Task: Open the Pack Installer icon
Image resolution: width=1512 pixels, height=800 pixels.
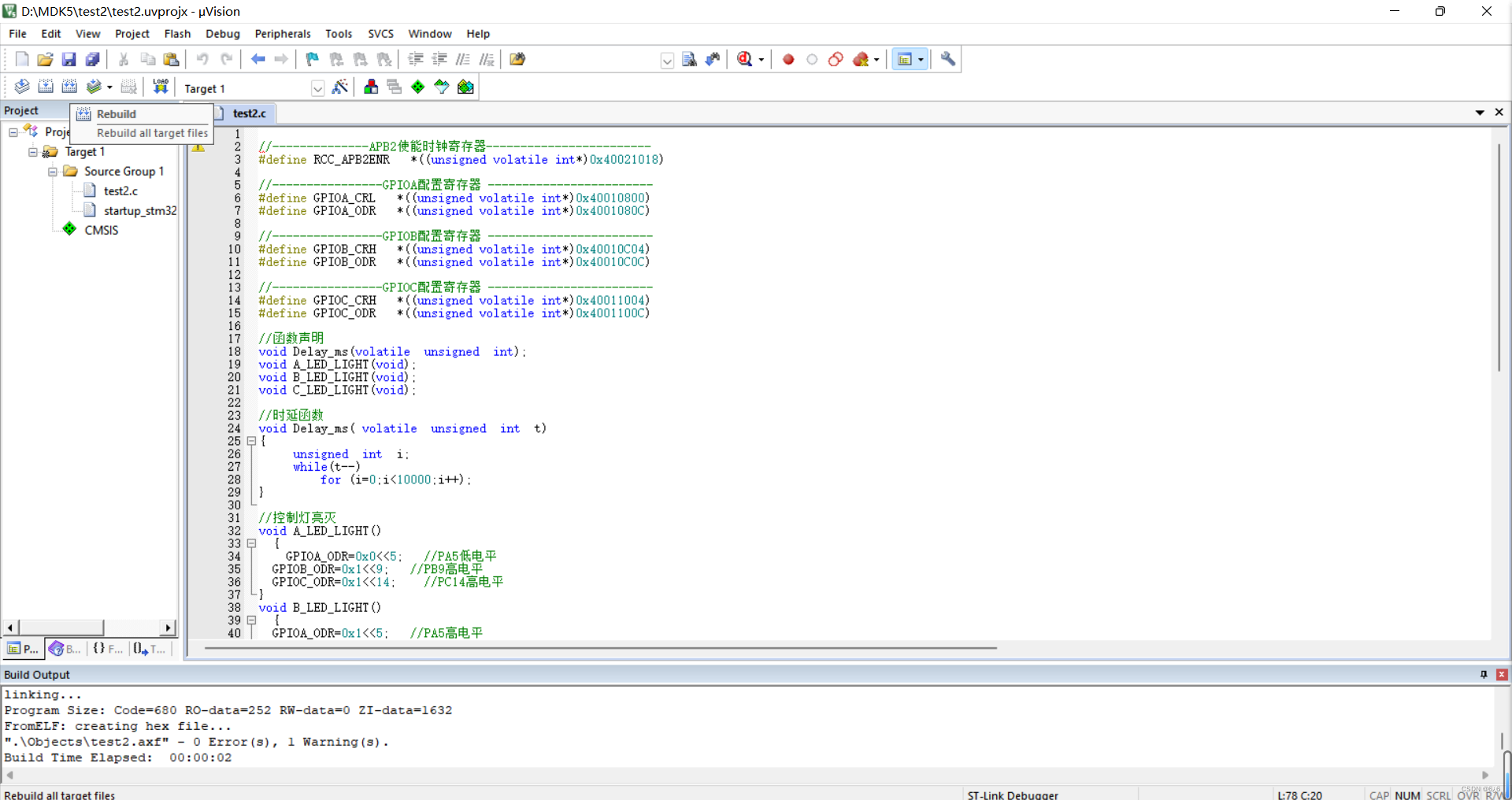Action: point(465,87)
